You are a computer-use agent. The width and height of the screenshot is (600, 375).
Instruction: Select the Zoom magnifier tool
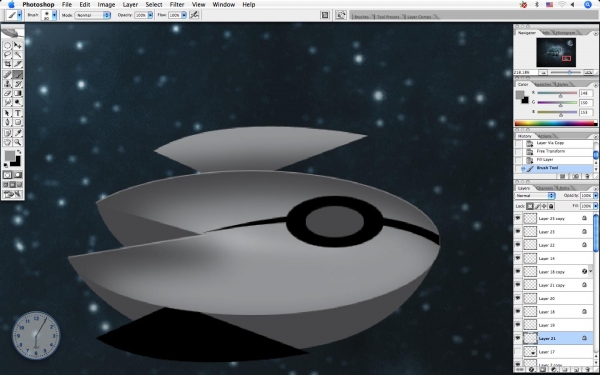(x=18, y=142)
